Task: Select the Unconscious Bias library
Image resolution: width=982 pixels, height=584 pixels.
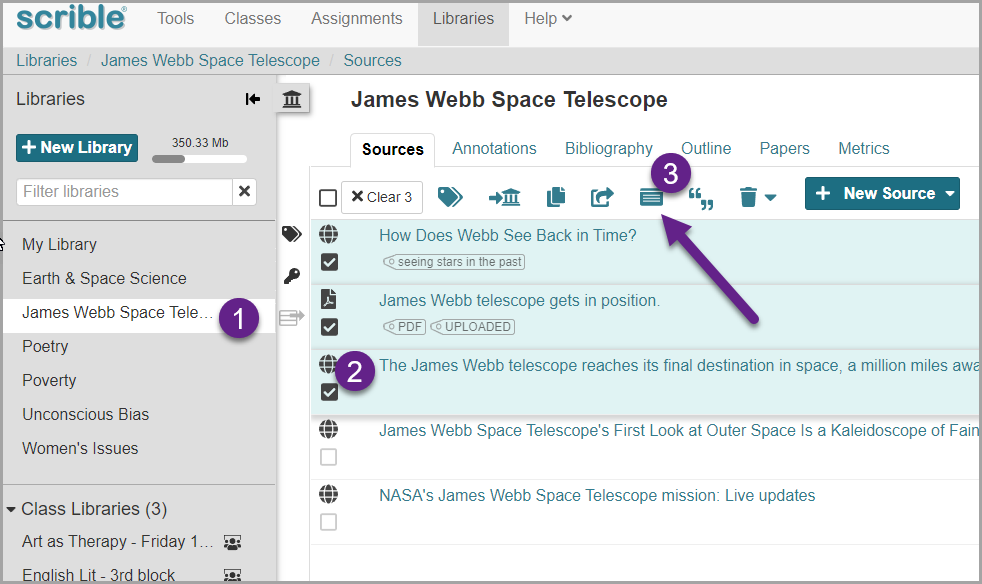Action: point(85,414)
